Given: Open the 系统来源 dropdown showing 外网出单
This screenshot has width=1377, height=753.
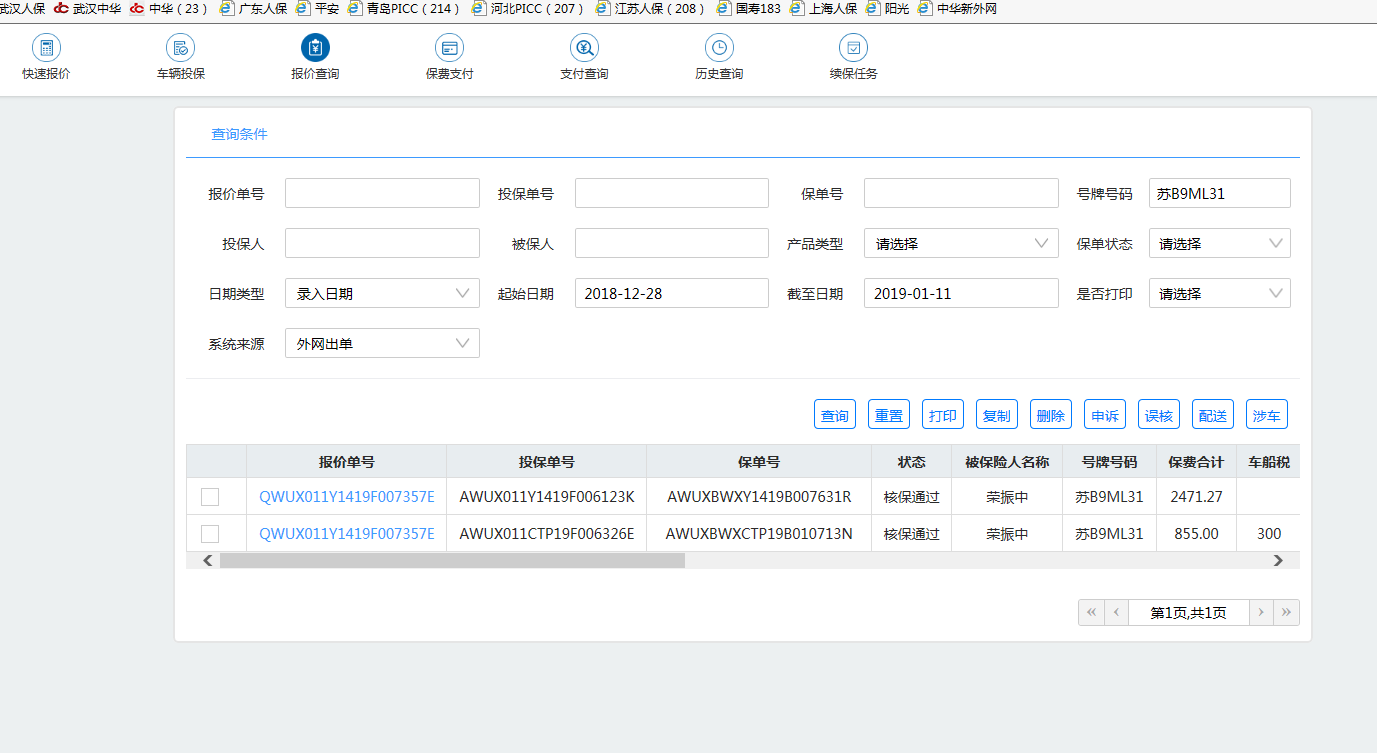Looking at the screenshot, I should coord(382,344).
